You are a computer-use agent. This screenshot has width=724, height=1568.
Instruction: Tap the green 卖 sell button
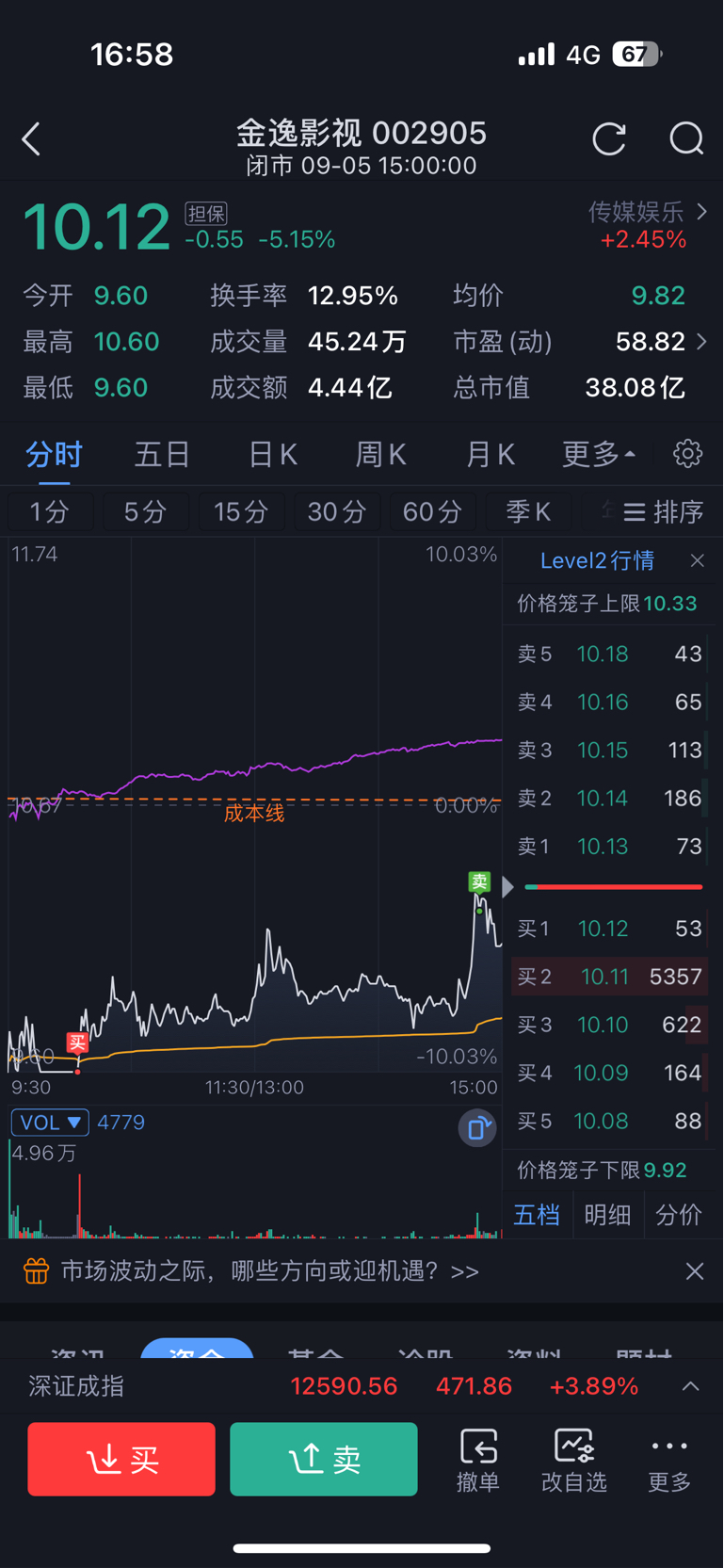[x=324, y=1459]
